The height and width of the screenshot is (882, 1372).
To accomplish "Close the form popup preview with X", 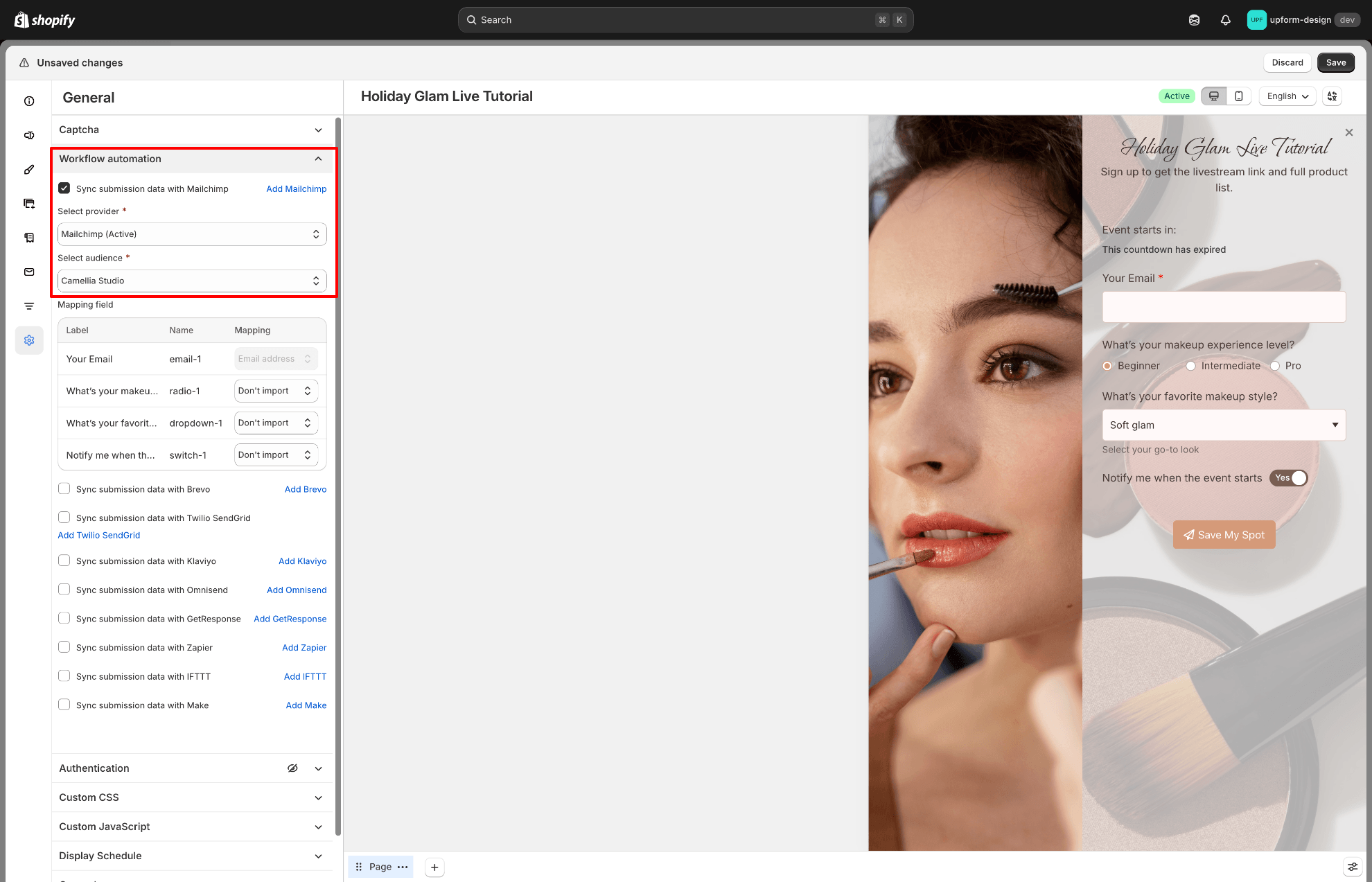I will pos(1349,132).
